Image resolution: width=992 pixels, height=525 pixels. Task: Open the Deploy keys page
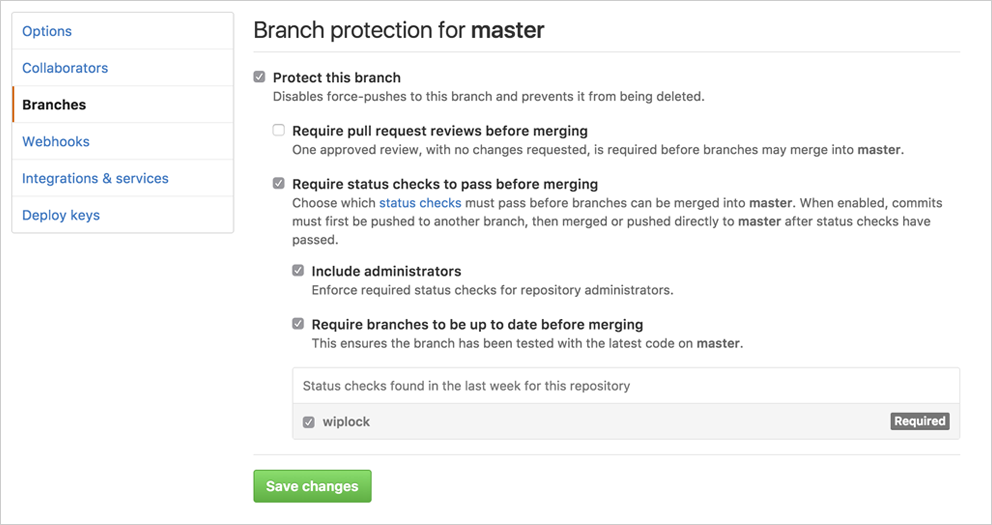click(x=61, y=215)
